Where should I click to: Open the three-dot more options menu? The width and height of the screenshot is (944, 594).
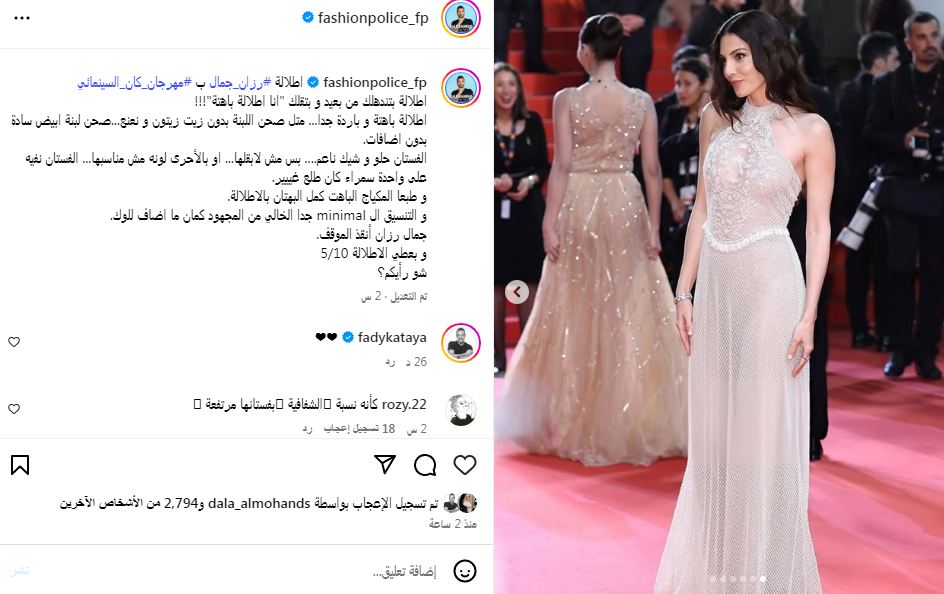click(x=22, y=18)
